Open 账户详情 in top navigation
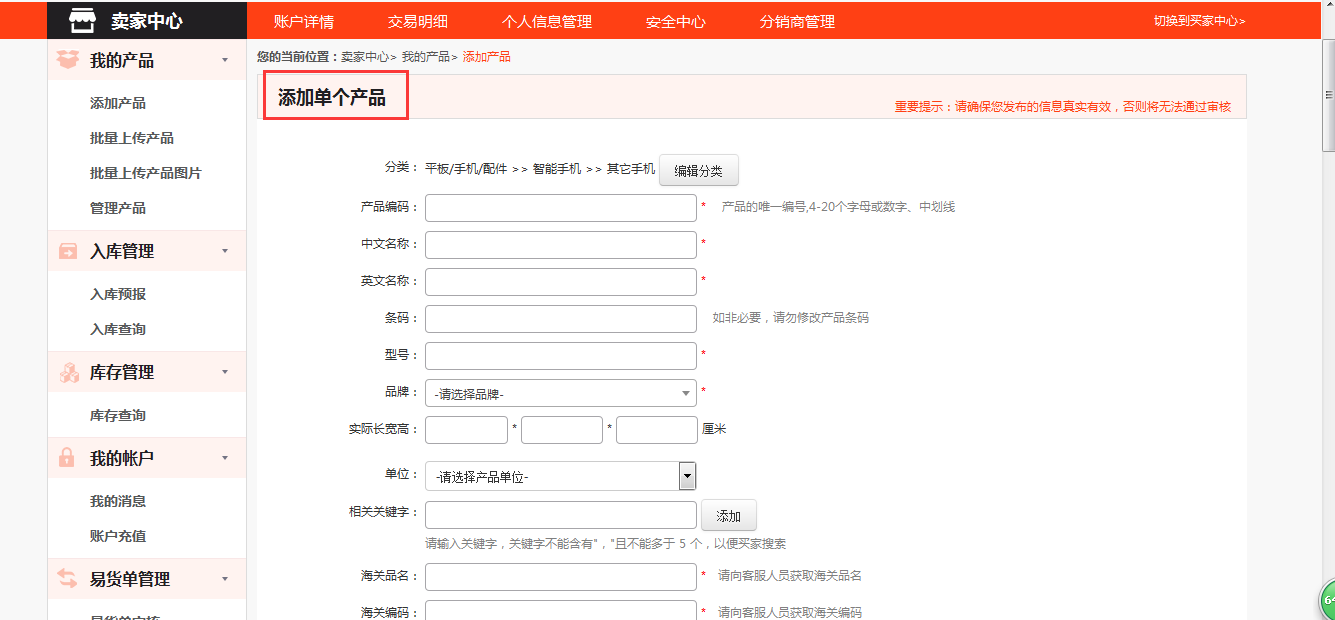Image resolution: width=1335 pixels, height=620 pixels. [304, 21]
